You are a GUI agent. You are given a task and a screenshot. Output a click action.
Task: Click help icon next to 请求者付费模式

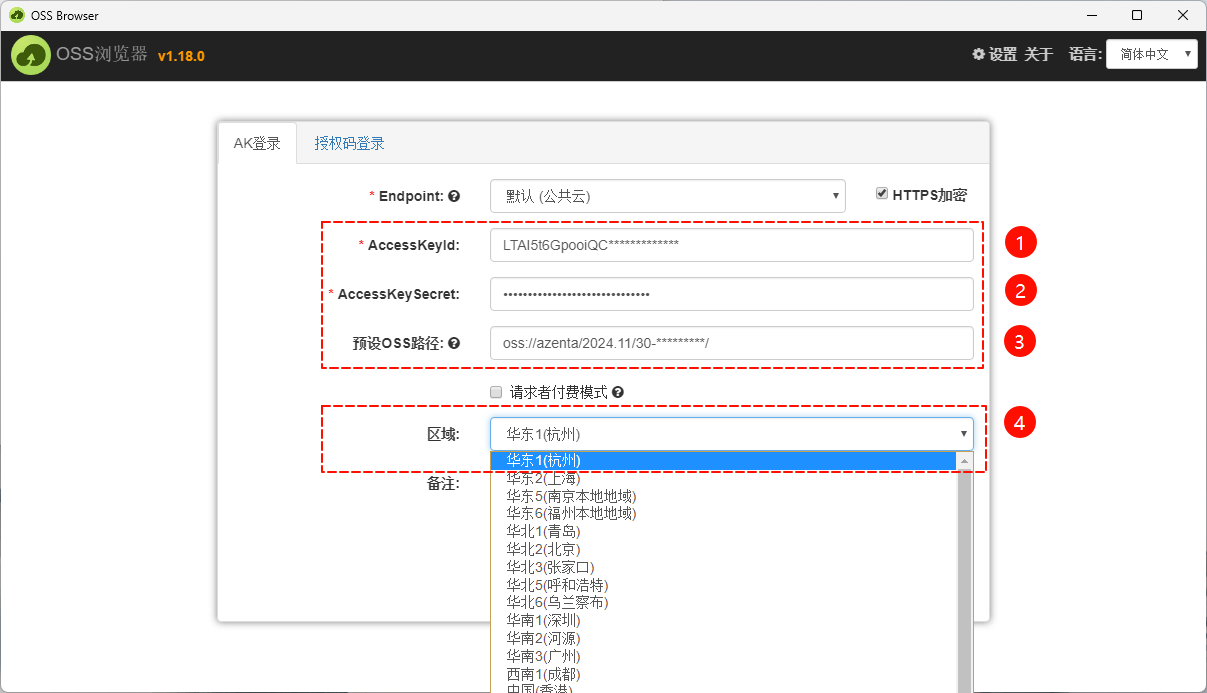[x=618, y=393]
